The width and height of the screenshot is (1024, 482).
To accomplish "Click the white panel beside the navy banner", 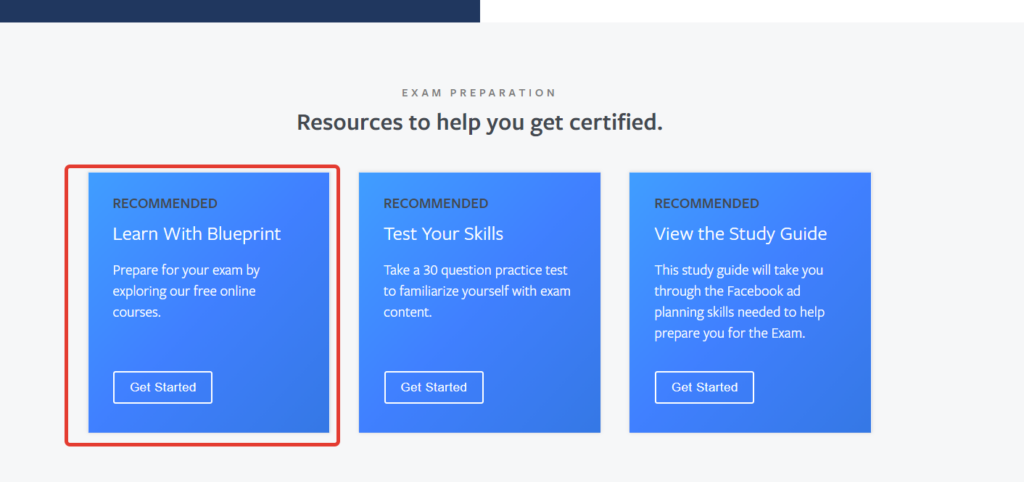I will coord(750,10).
